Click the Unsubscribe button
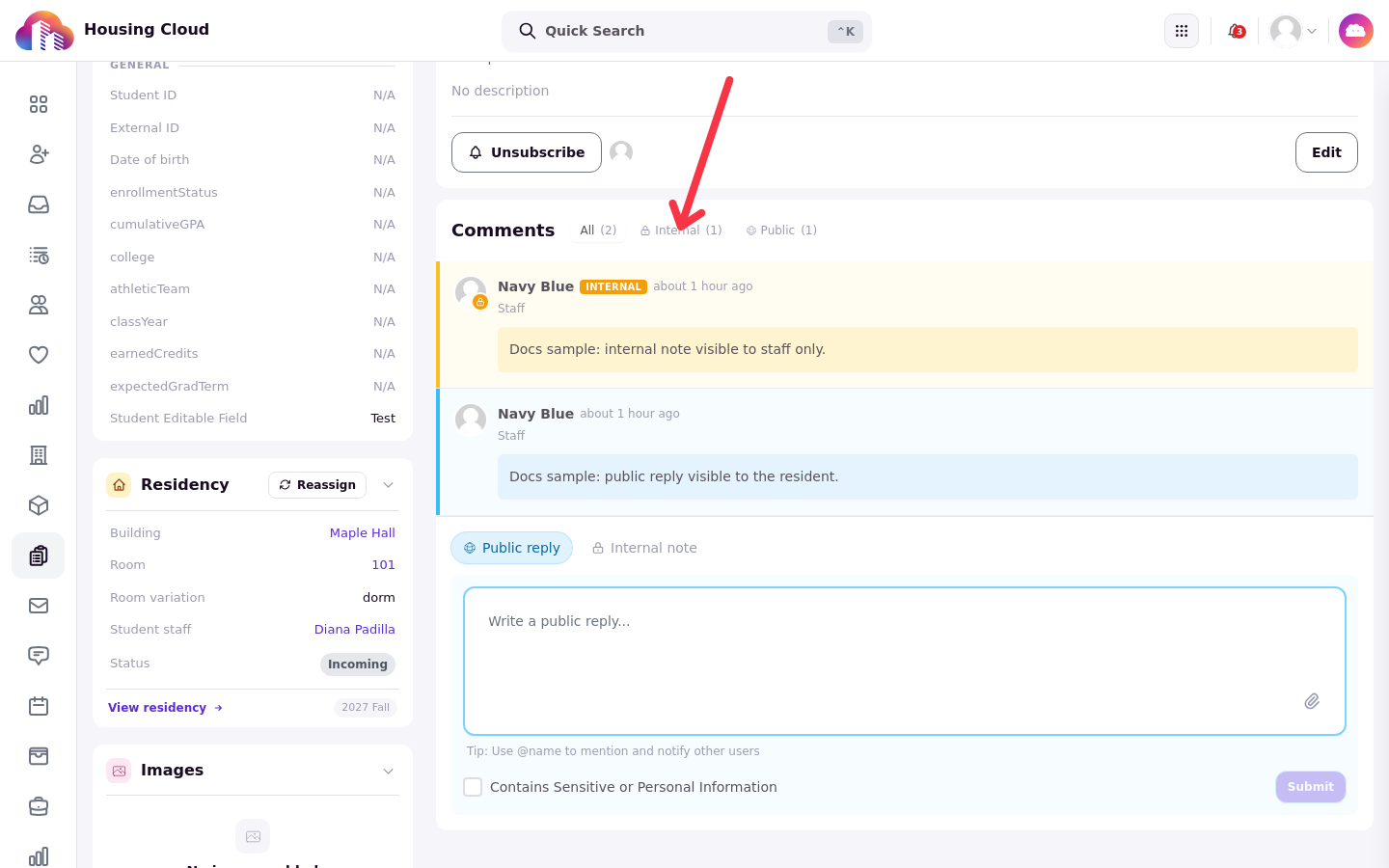This screenshot has width=1389, height=868. pyautogui.click(x=527, y=152)
